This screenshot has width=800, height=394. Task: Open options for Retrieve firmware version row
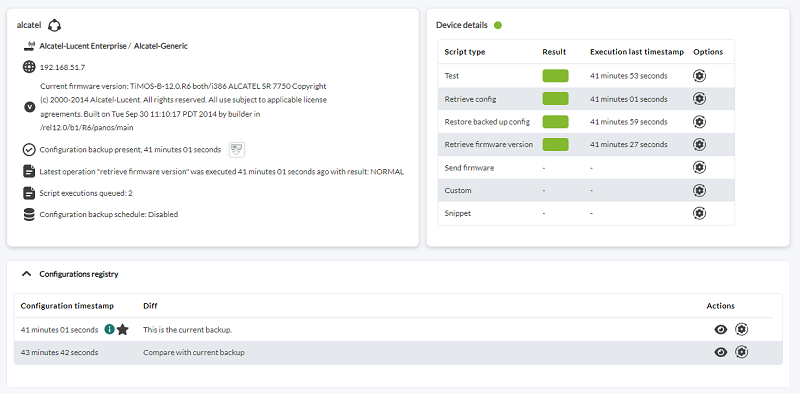coord(699,144)
